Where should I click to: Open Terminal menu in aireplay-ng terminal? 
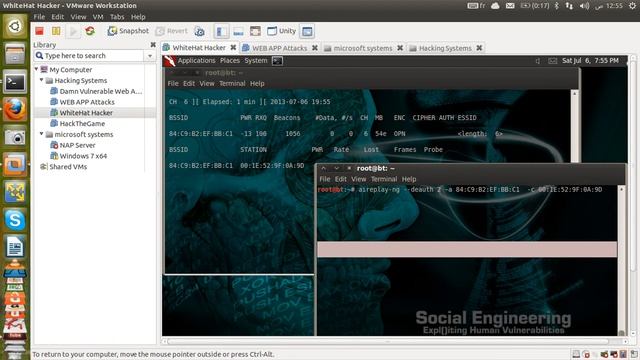(384, 179)
